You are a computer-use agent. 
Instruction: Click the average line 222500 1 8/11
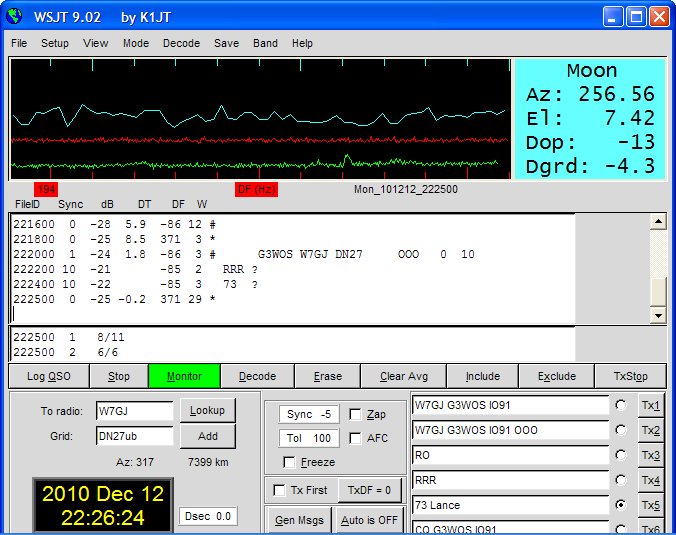pyautogui.click(x=69, y=337)
